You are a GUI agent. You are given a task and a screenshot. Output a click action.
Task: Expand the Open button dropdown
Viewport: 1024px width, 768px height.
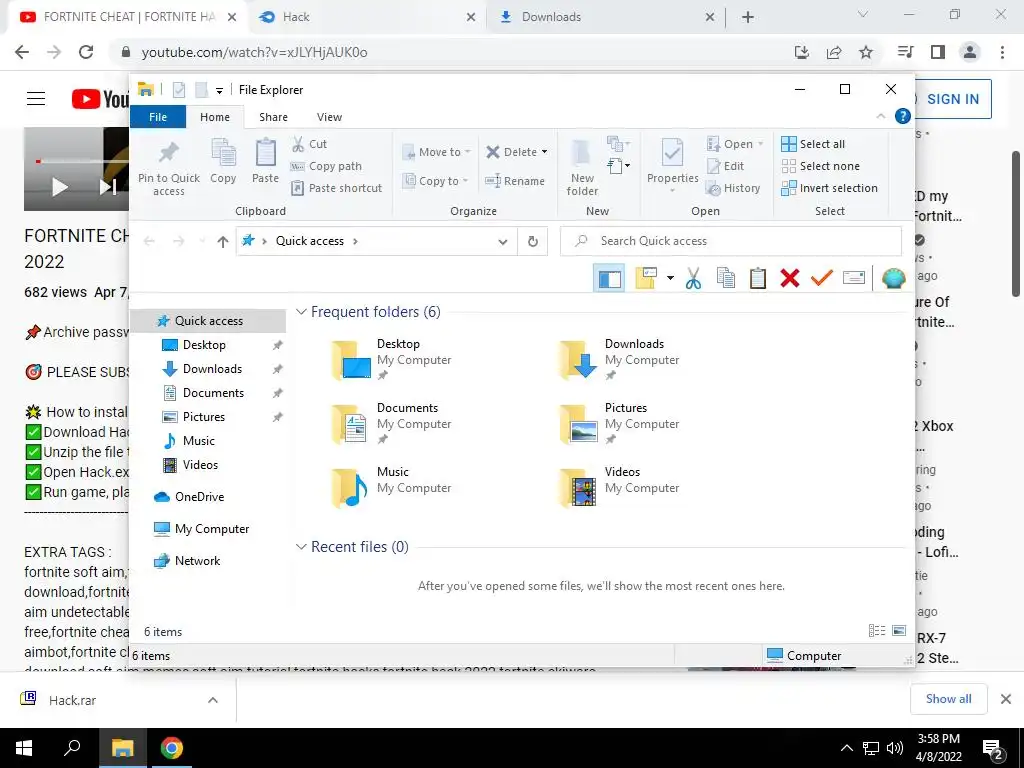click(760, 144)
